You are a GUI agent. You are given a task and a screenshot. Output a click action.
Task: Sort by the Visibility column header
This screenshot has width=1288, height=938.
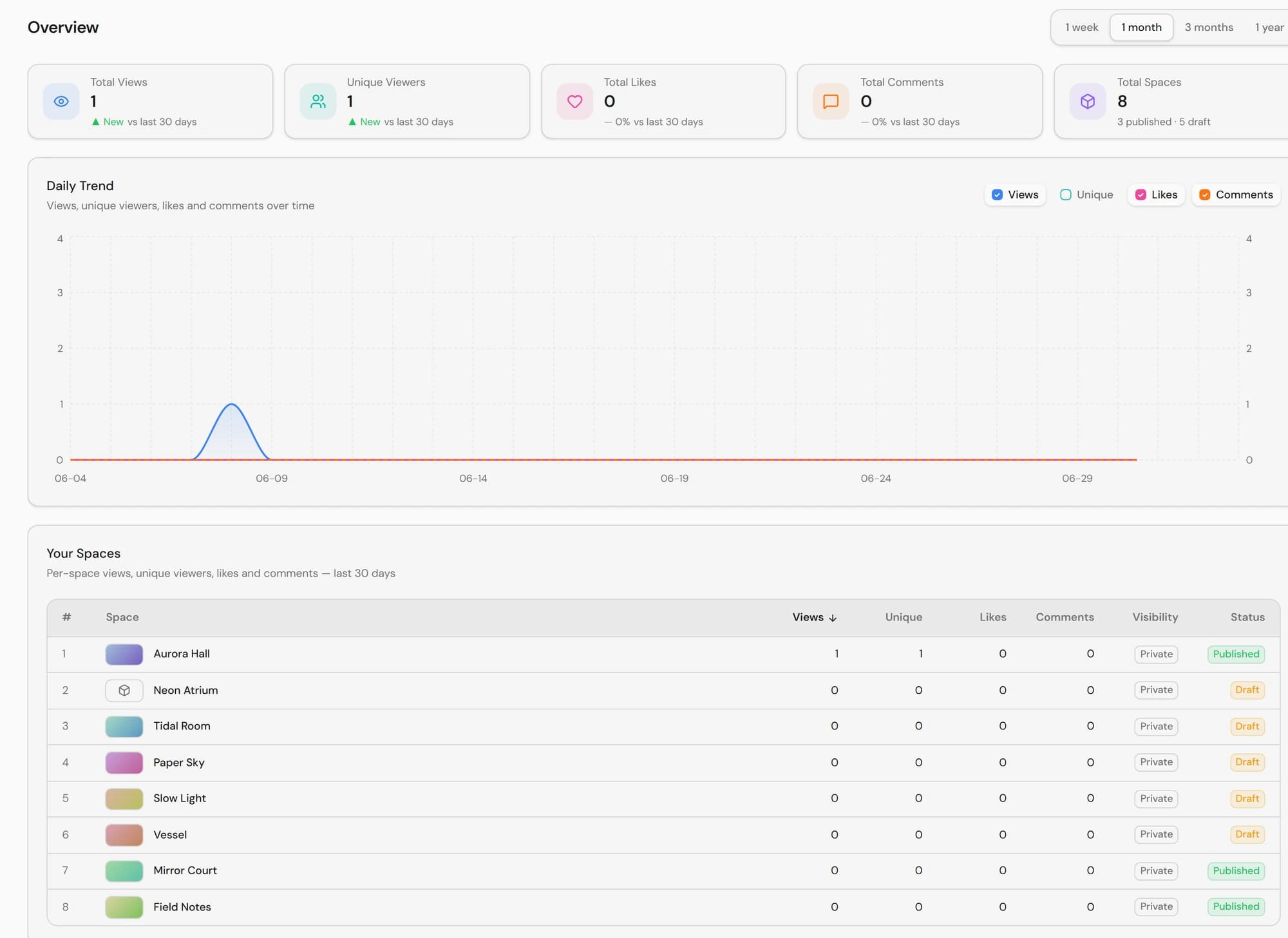[1155, 617]
